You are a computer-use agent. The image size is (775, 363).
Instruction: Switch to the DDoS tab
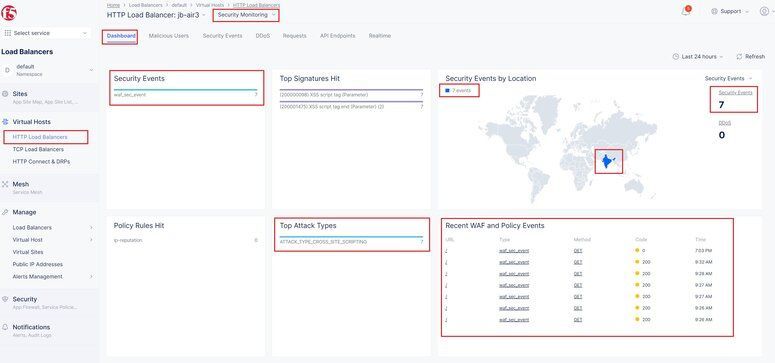click(262, 36)
